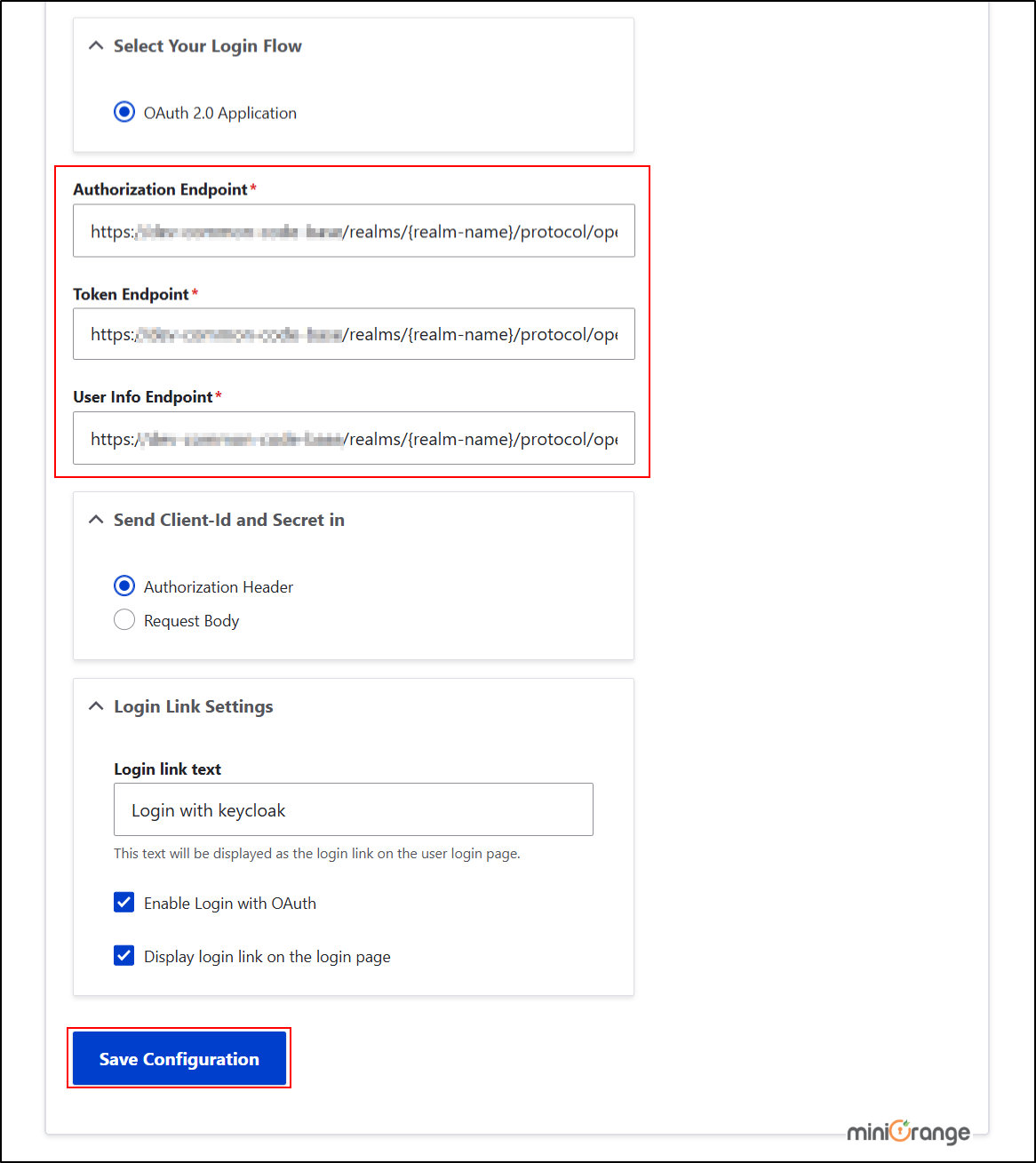Click the miniOrange logo at the bottom right
The height and width of the screenshot is (1163, 1036).
tap(908, 1133)
